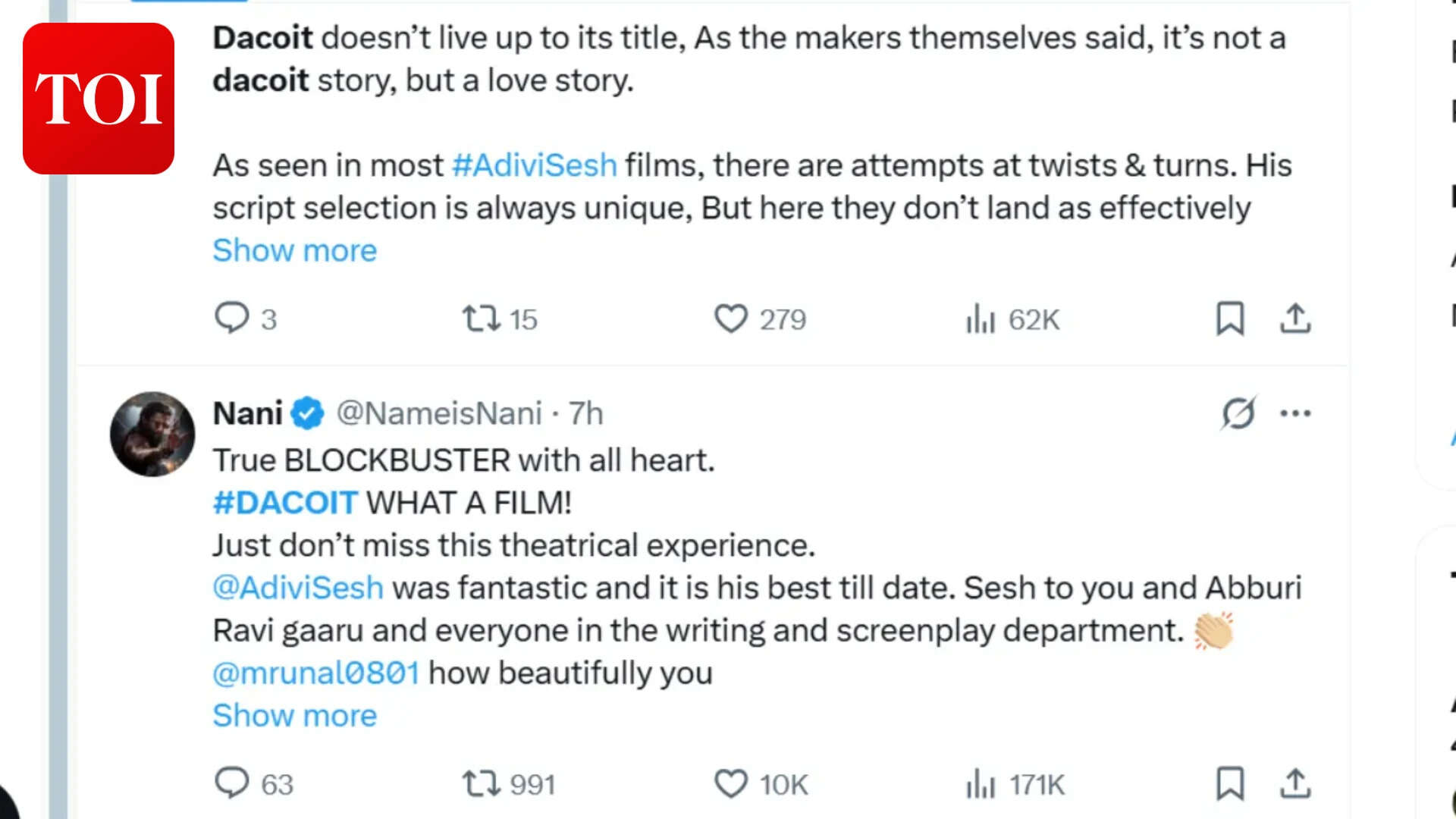Bookmark Nani's BLOCKBUSTER tweet
Image resolution: width=1456 pixels, height=819 pixels.
click(1230, 783)
